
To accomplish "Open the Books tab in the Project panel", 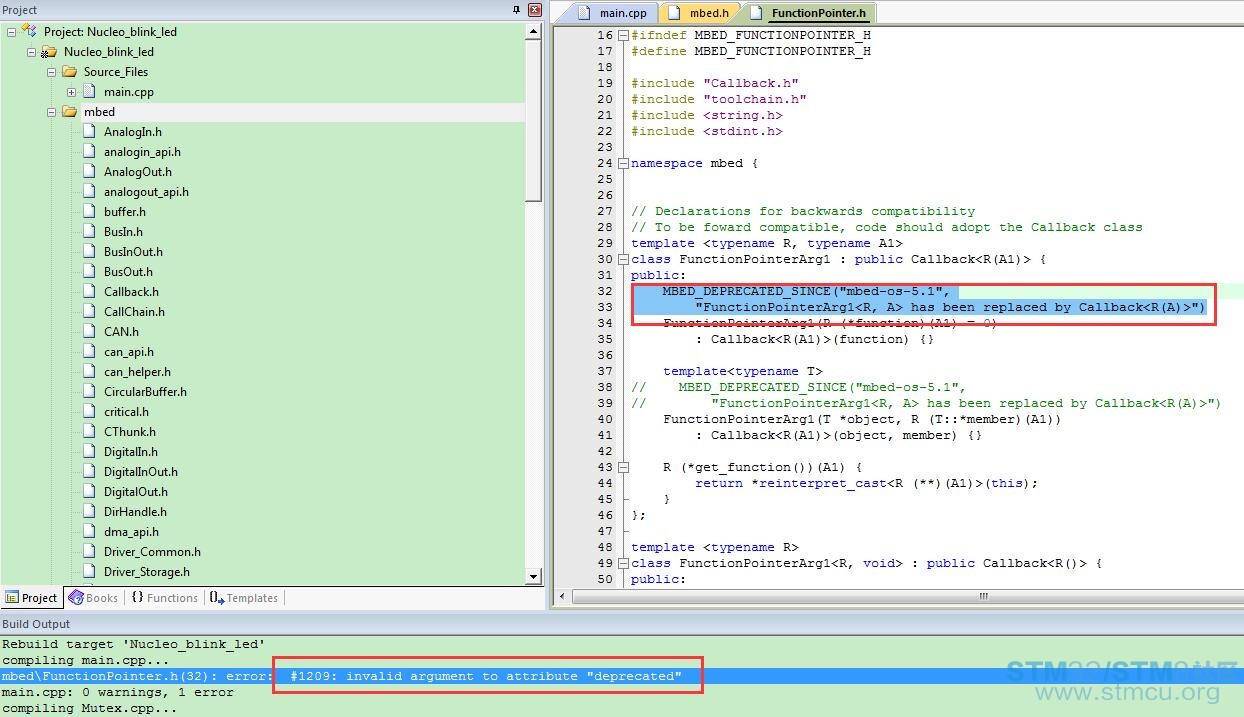I will (93, 598).
